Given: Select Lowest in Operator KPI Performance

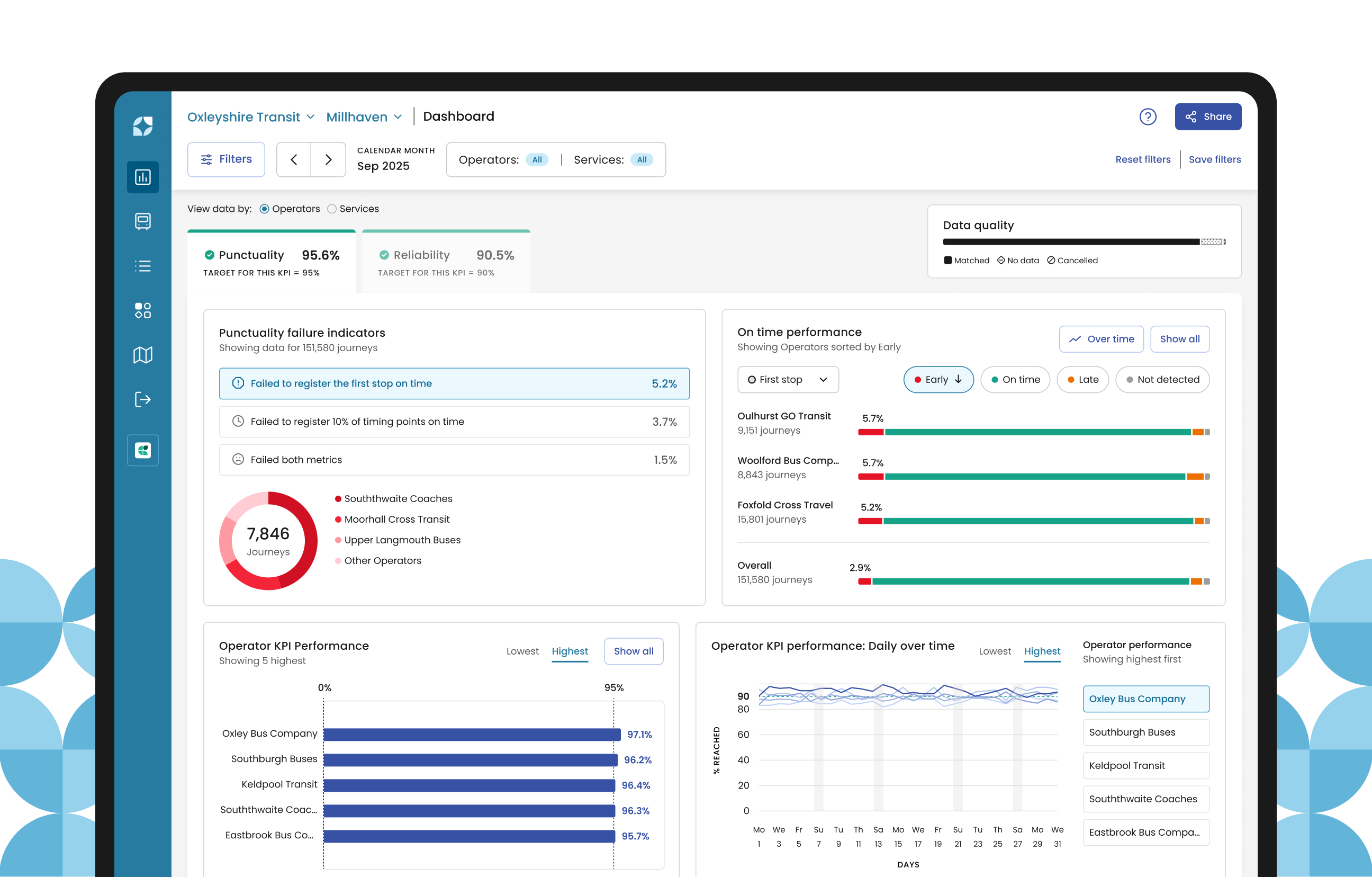Looking at the screenshot, I should tap(522, 651).
